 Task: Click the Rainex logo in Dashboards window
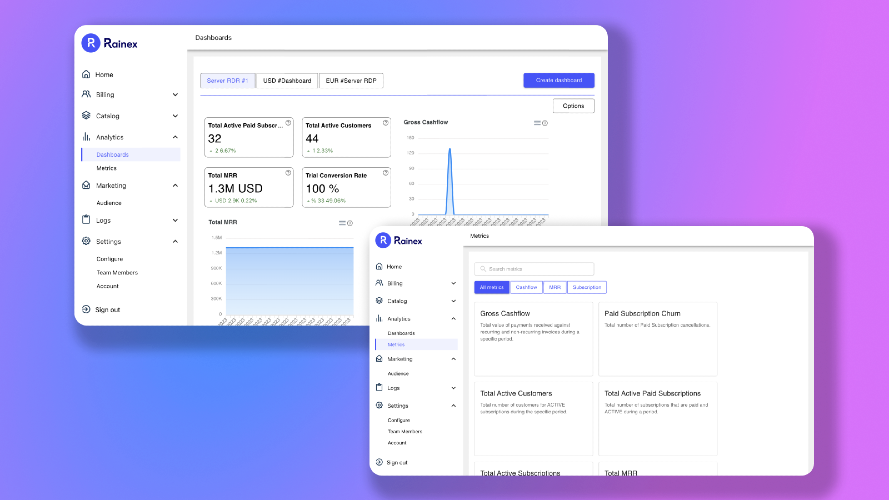point(109,43)
